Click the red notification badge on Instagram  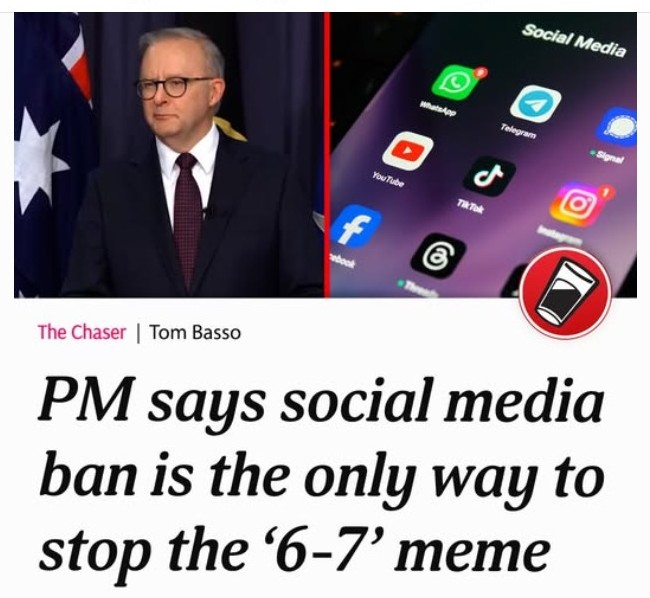[x=606, y=191]
